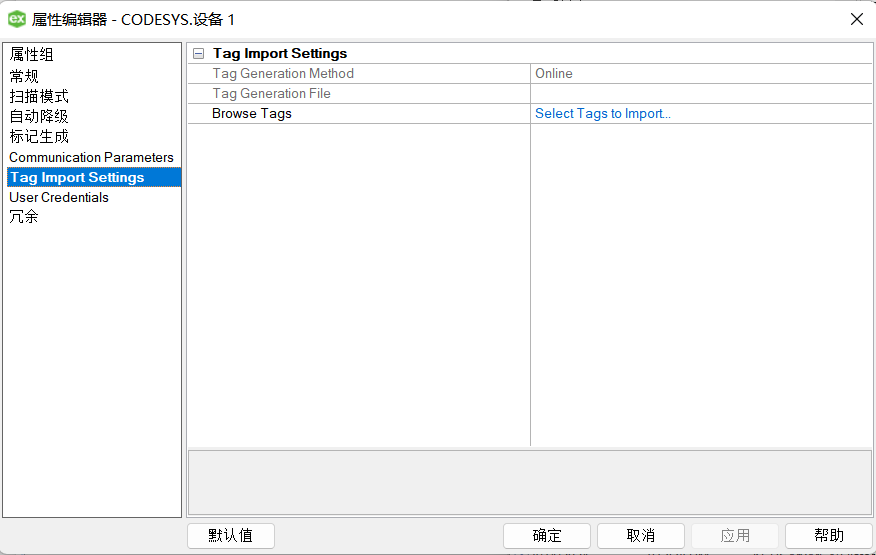Select 标记生成 in the sidebar
Image resolution: width=876 pixels, height=555 pixels.
point(39,136)
